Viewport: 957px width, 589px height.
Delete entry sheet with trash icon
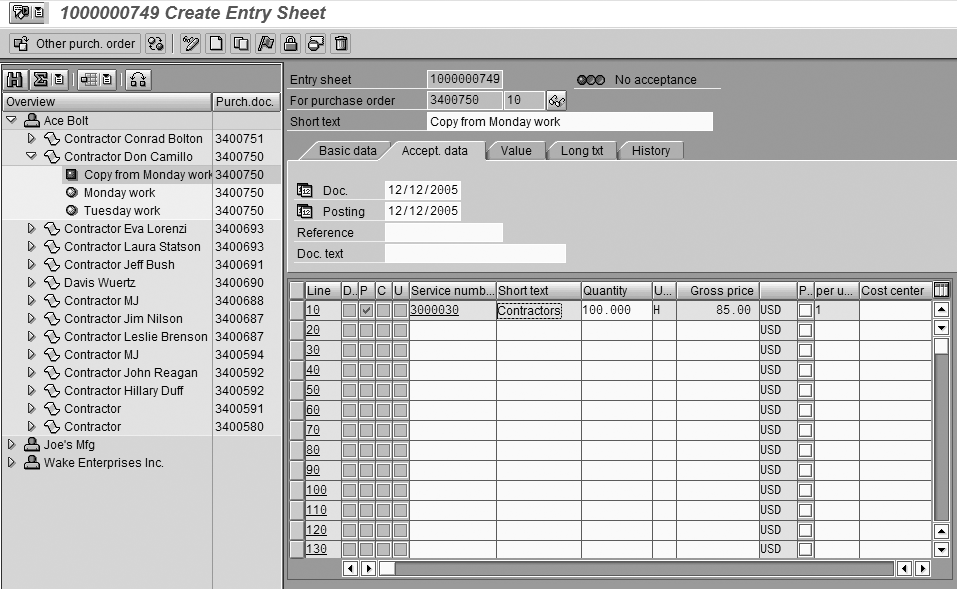click(x=341, y=43)
